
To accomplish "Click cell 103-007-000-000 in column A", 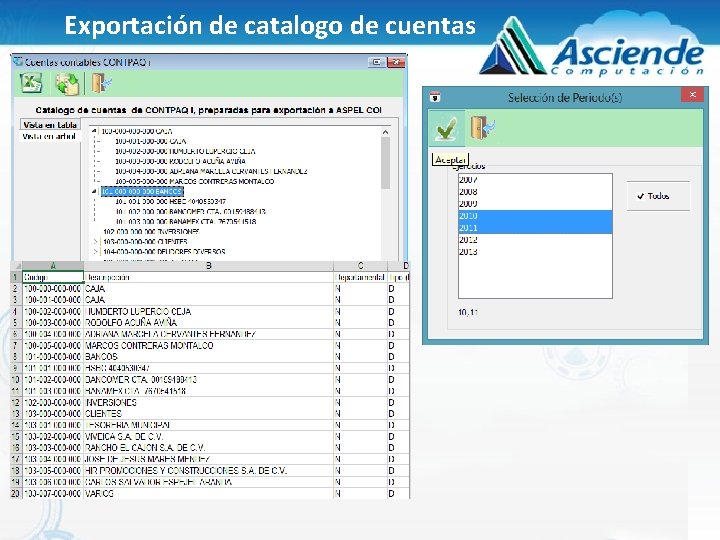I will click(x=53, y=494).
